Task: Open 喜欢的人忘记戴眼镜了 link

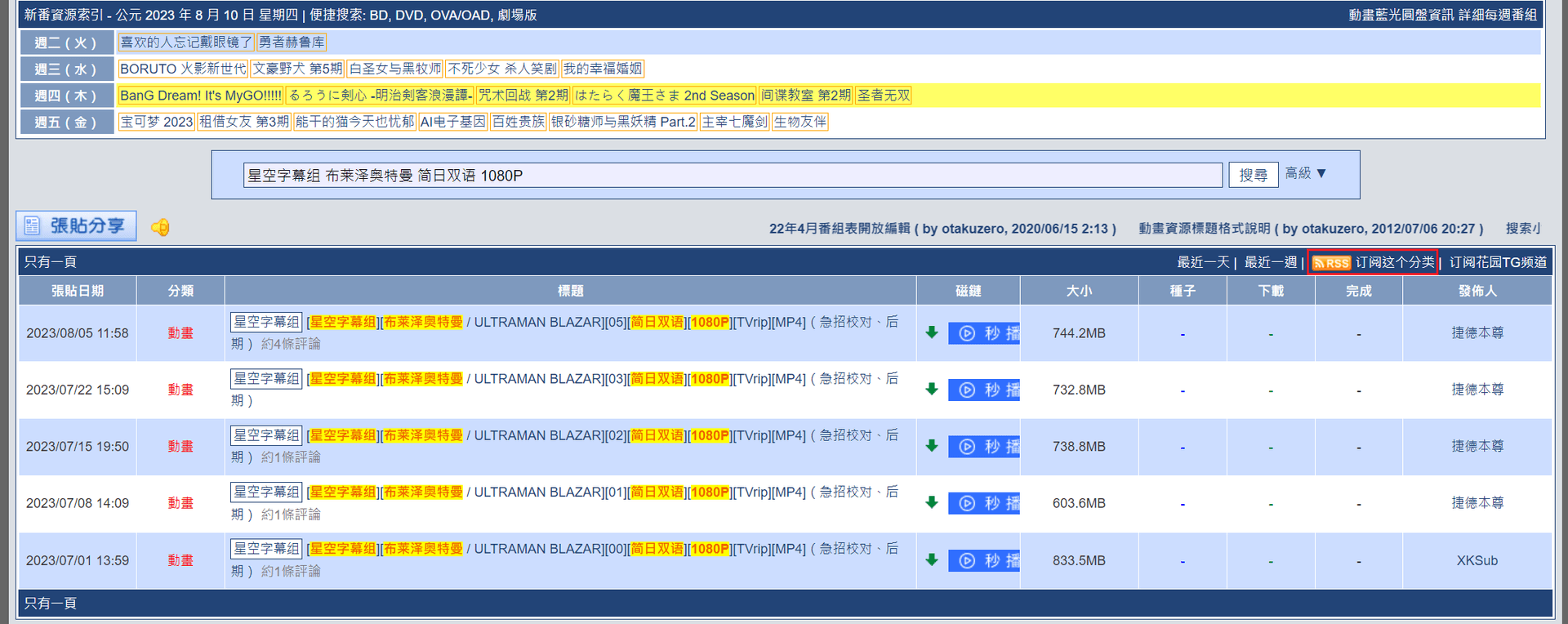Action: click(x=186, y=42)
